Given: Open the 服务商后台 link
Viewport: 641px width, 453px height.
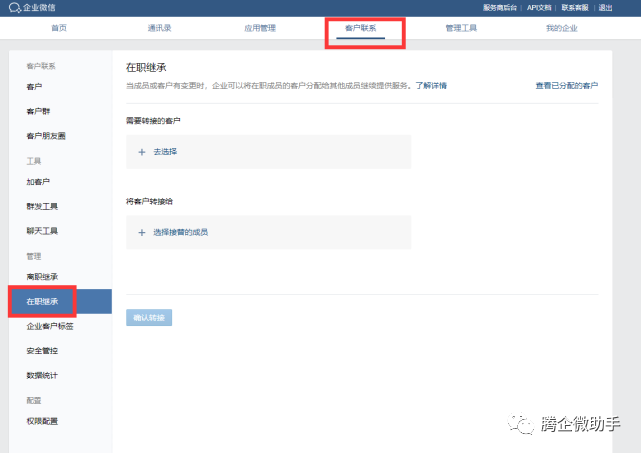Looking at the screenshot, I should (x=501, y=7).
